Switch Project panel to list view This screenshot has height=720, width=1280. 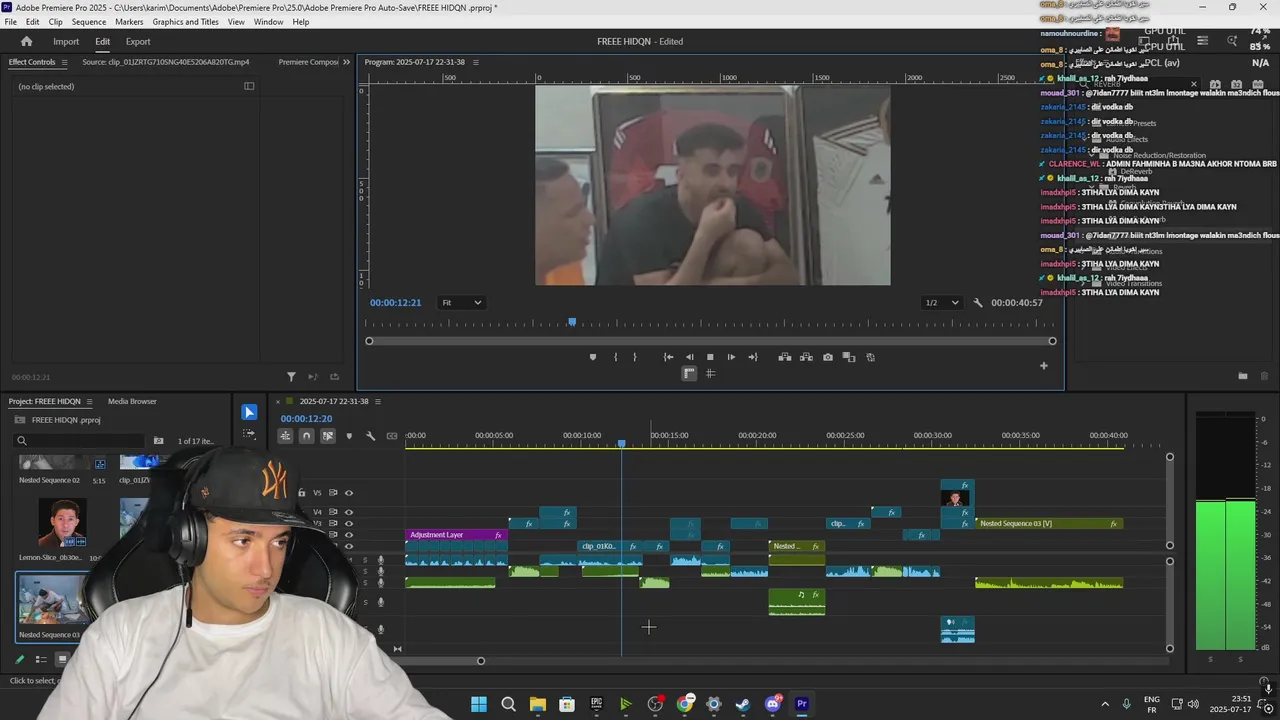pos(41,660)
